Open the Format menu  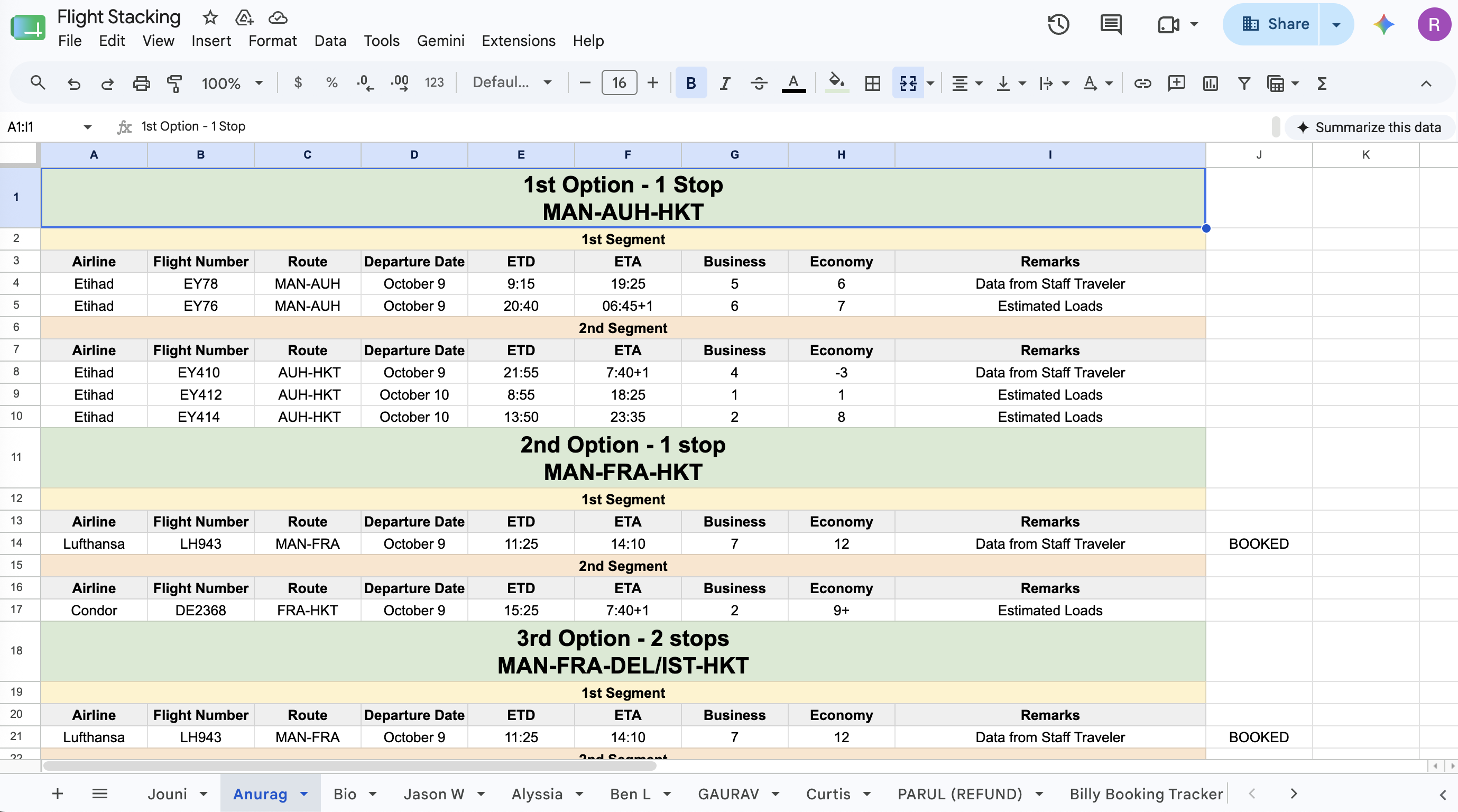(x=272, y=41)
